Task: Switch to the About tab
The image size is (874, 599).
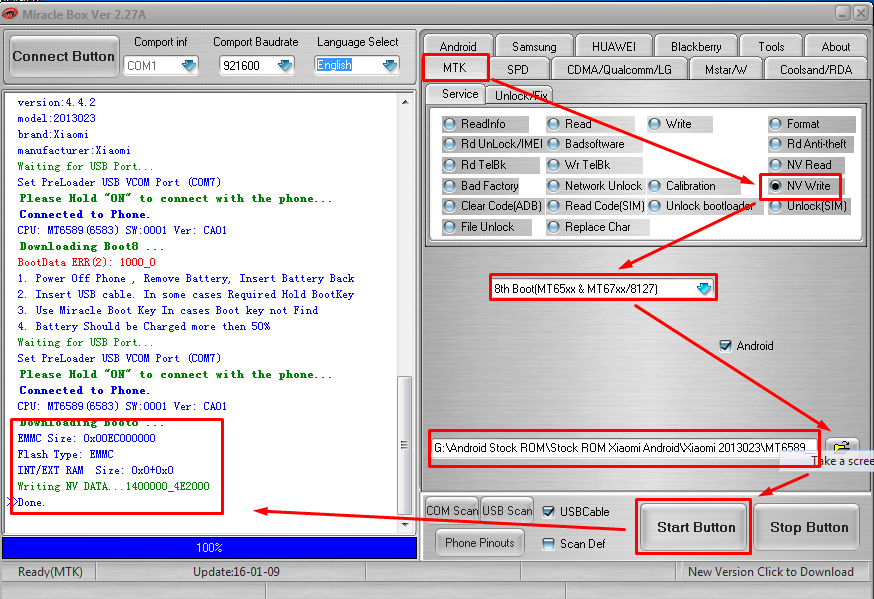Action: (x=836, y=47)
